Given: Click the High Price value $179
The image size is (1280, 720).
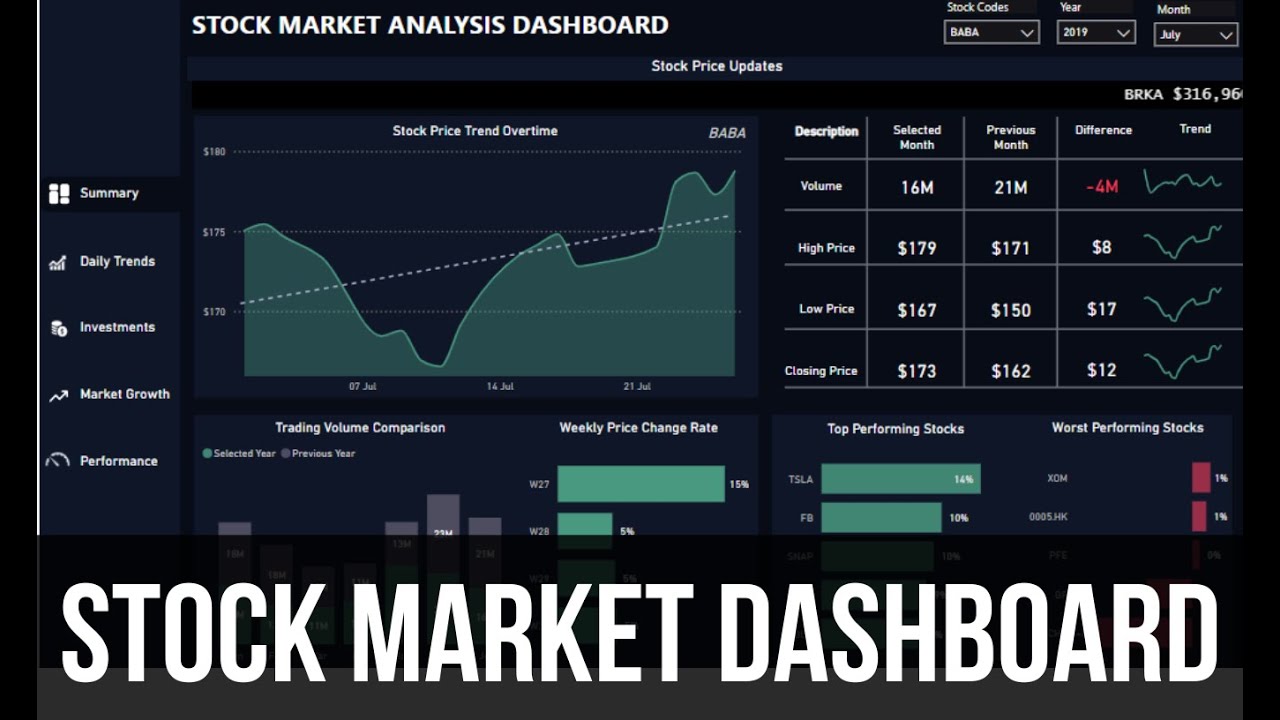Looking at the screenshot, I should coord(917,248).
